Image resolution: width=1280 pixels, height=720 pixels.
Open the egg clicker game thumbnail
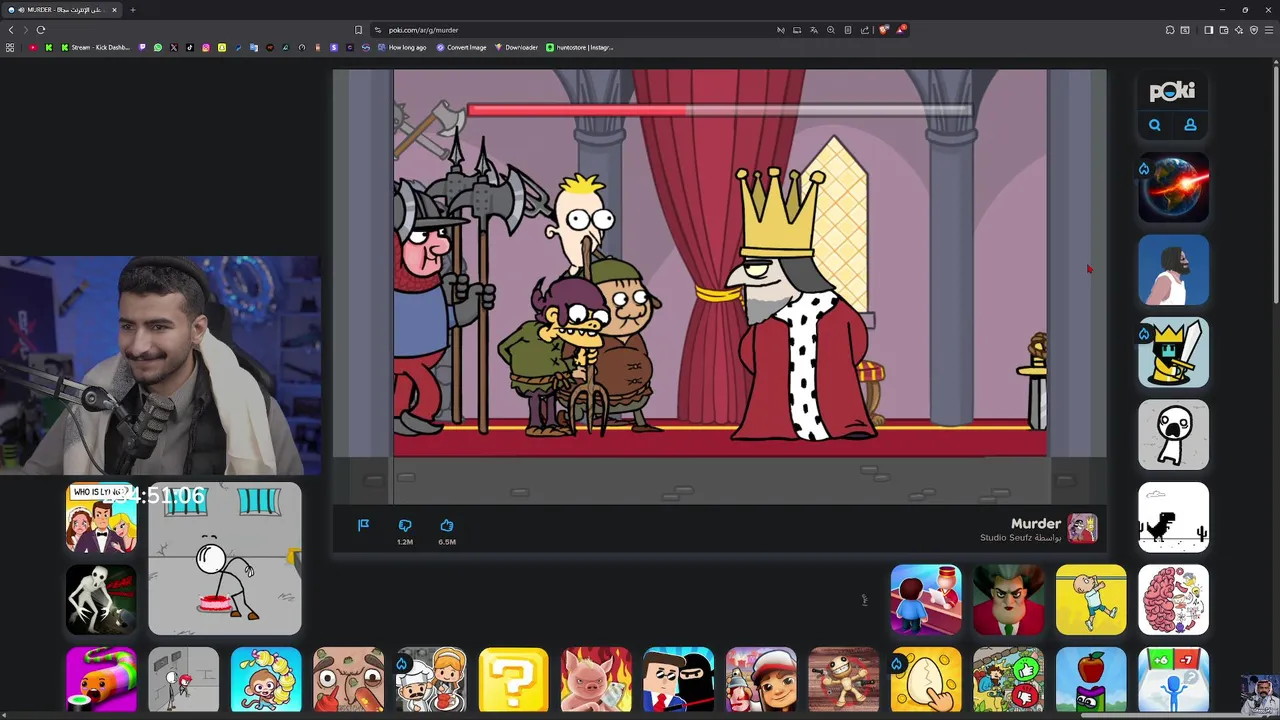coord(926,680)
